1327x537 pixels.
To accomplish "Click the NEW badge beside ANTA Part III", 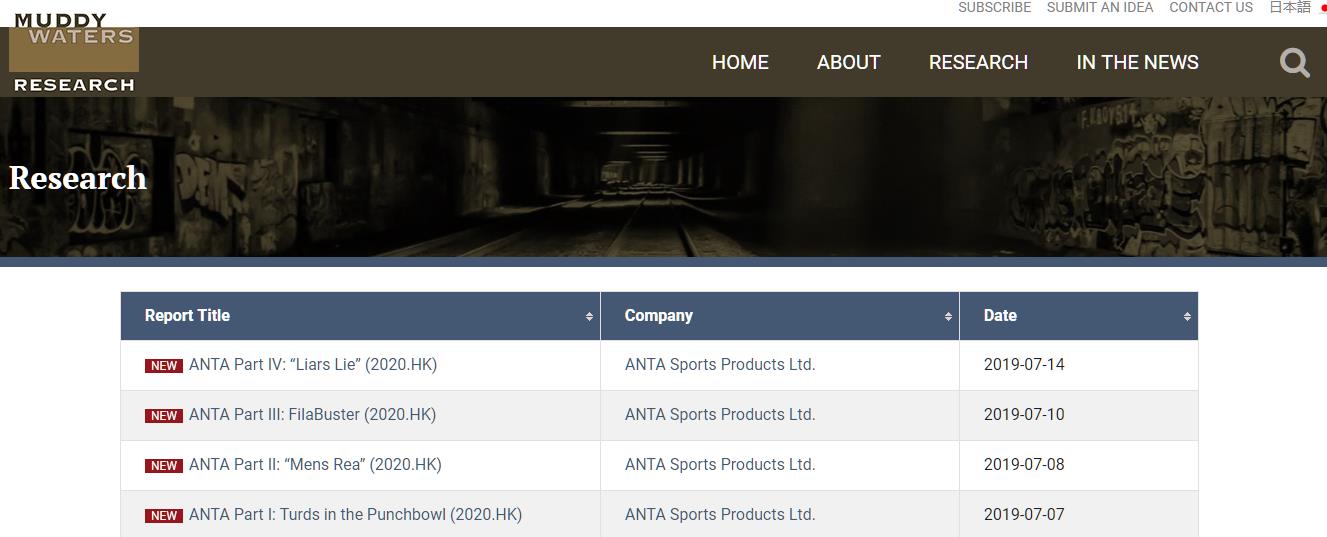I will coord(164,416).
